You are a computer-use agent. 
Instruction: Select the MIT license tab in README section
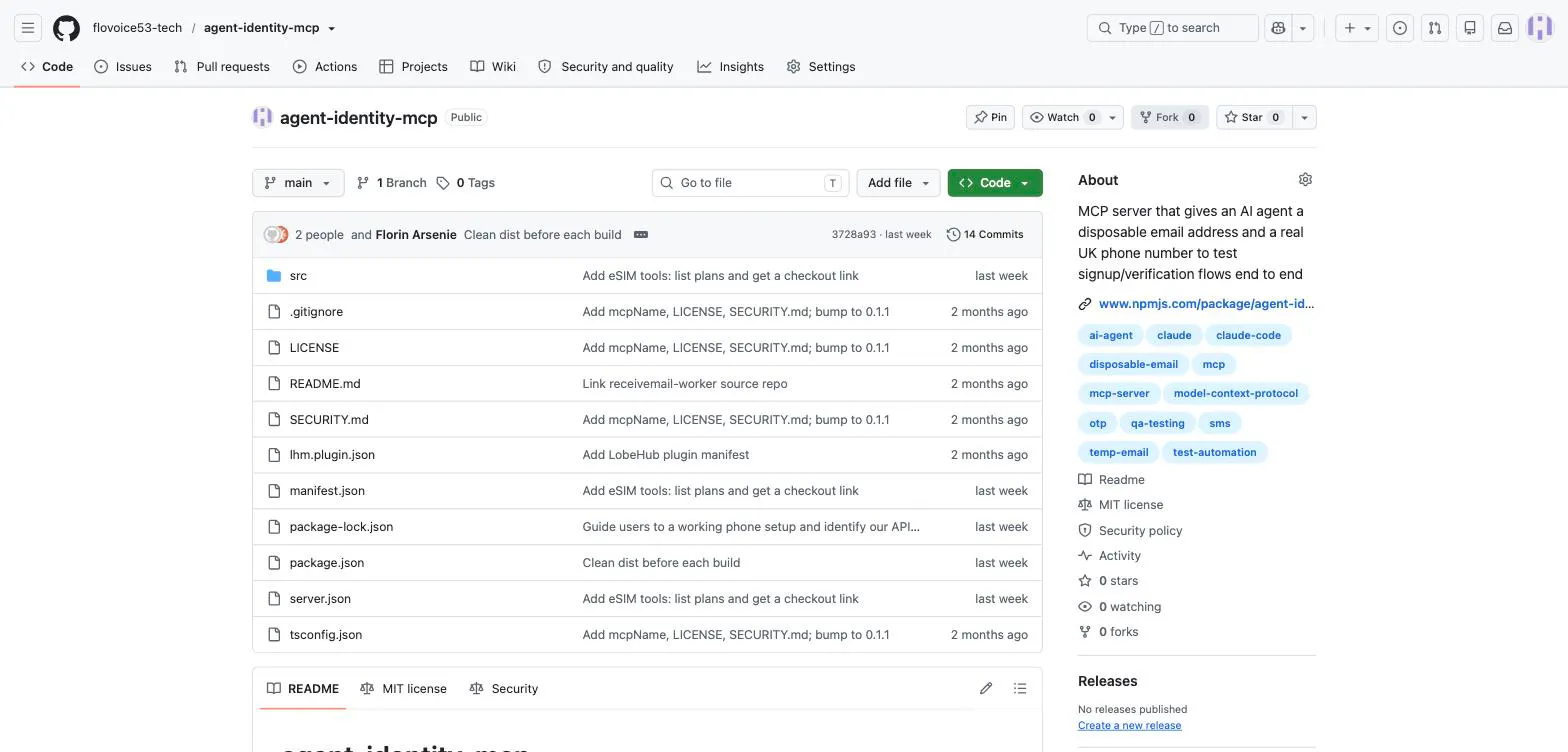[x=403, y=688]
